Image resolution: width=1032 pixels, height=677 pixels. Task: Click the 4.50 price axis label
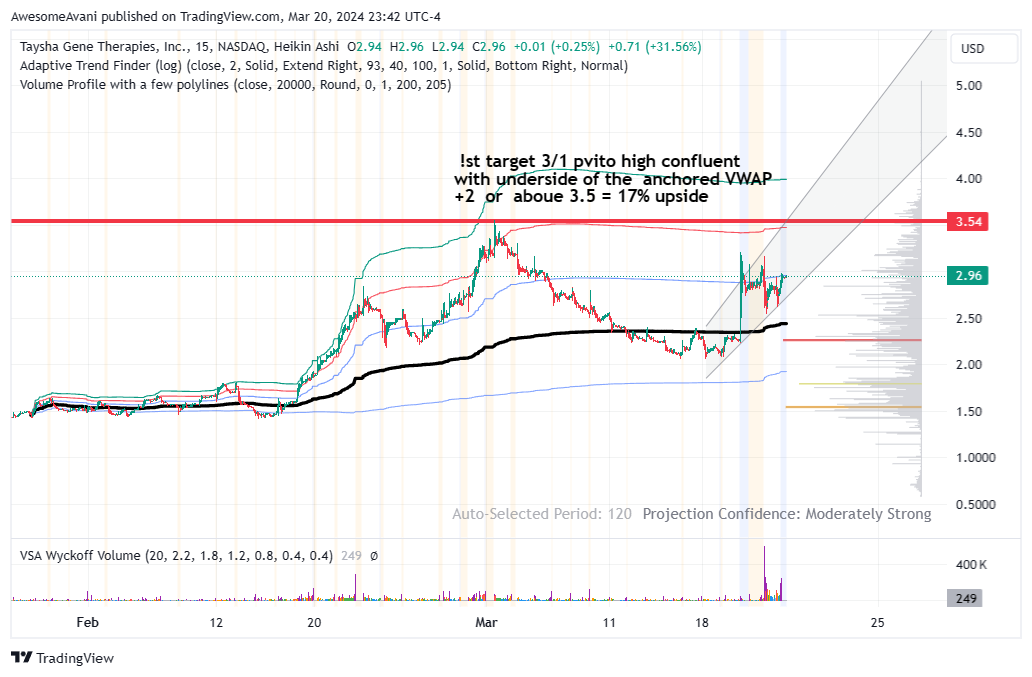click(969, 133)
